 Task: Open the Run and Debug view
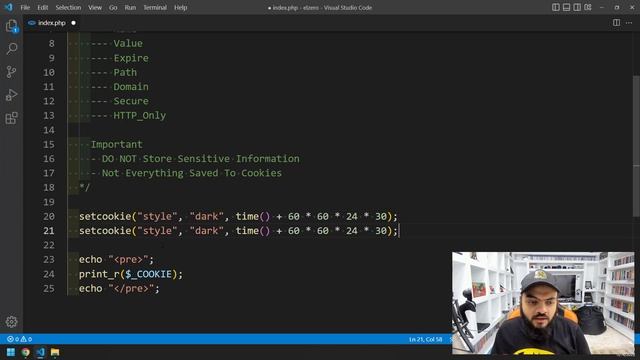pos(11,95)
